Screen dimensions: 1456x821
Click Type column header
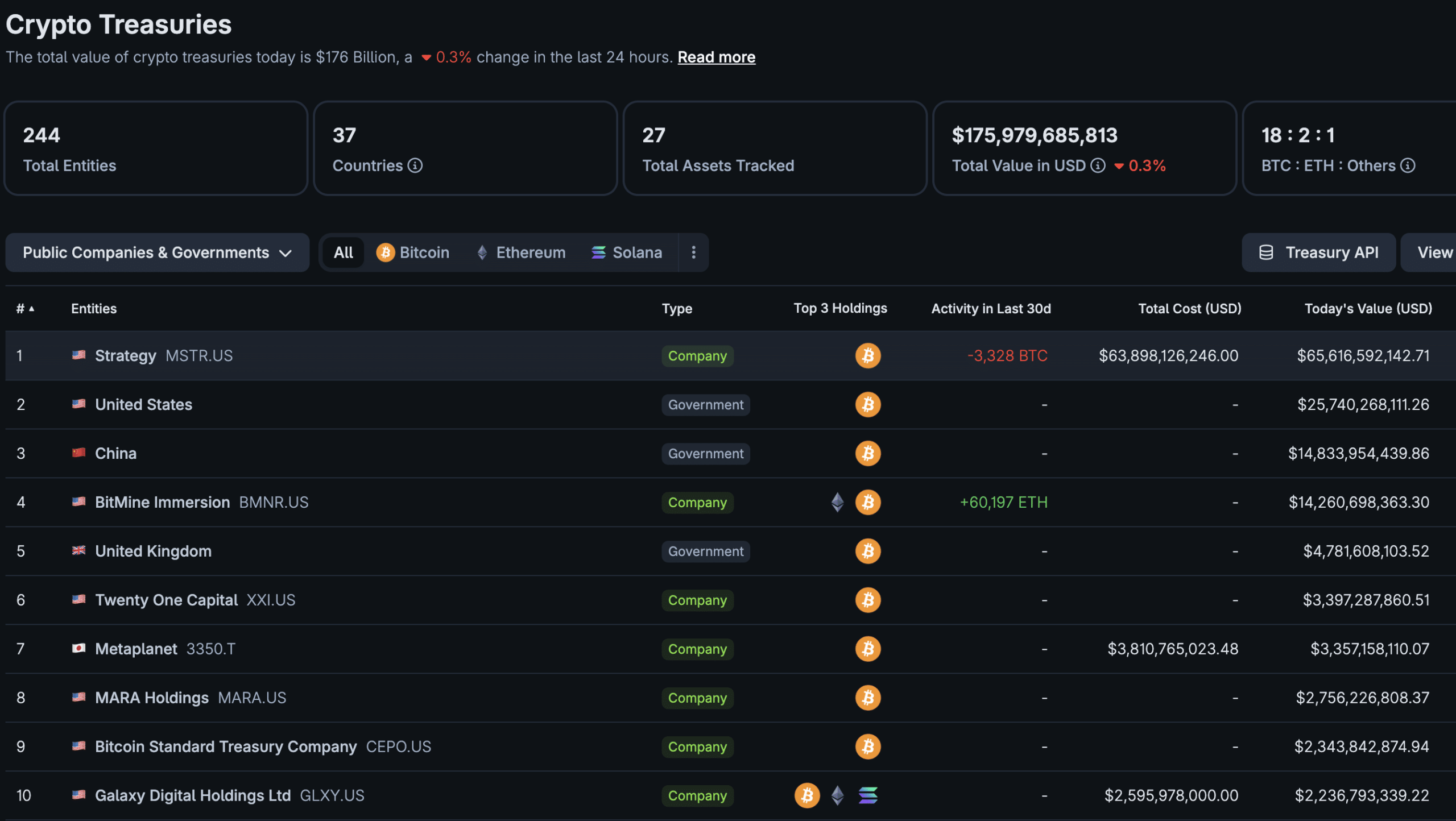(677, 309)
